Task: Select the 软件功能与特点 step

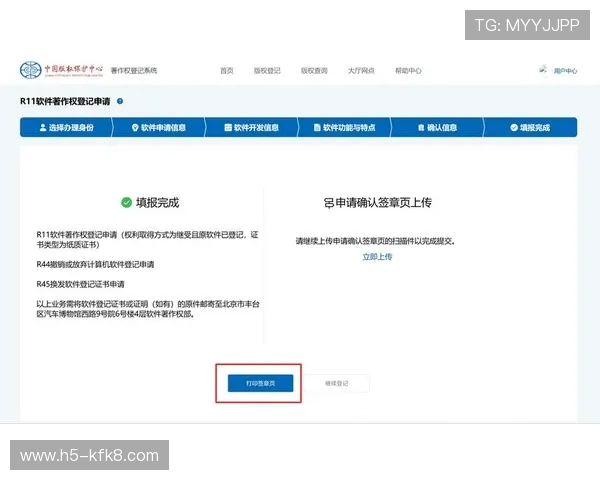Action: pos(344,127)
